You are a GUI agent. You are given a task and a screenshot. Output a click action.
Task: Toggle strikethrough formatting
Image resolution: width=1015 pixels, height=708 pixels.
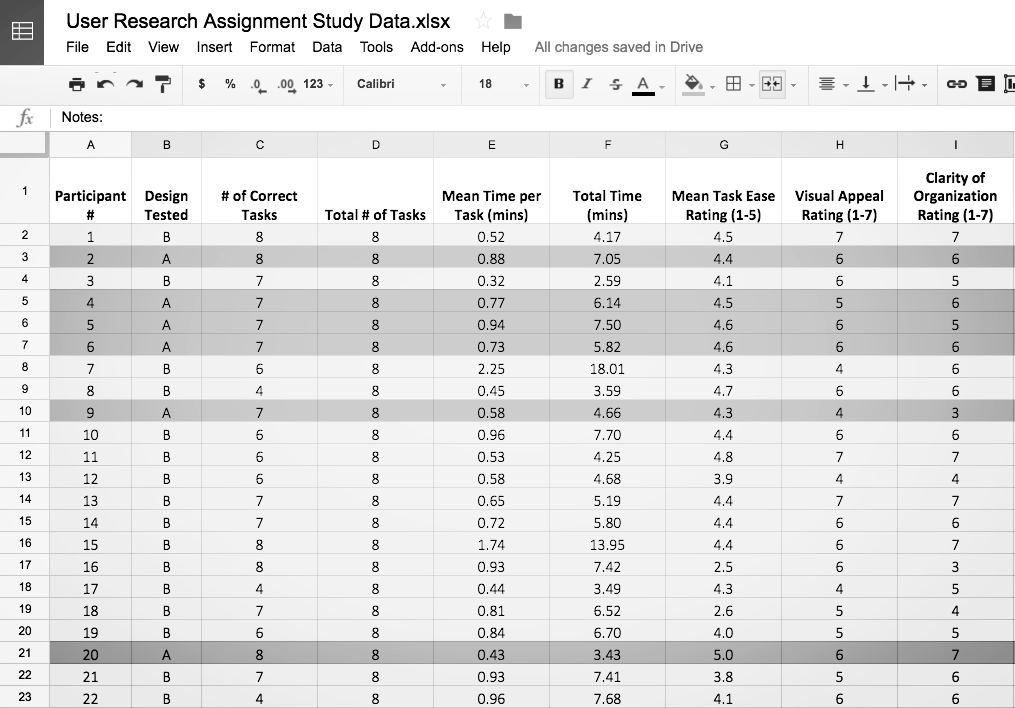tap(614, 84)
